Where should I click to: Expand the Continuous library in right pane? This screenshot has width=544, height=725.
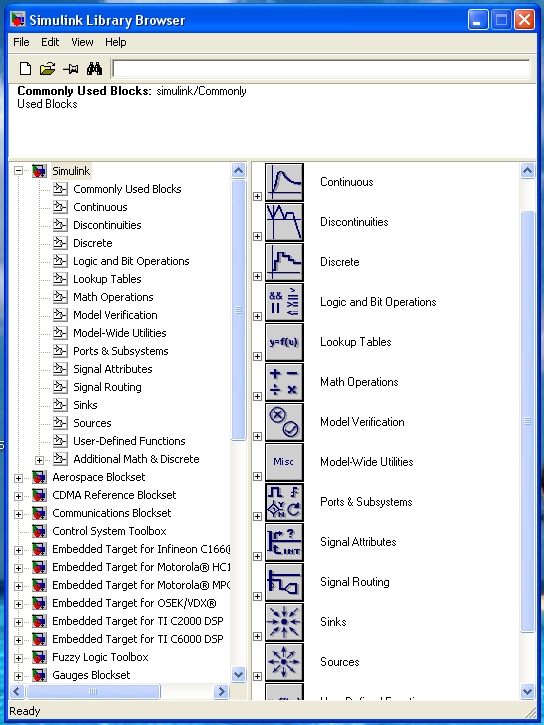(x=257, y=197)
